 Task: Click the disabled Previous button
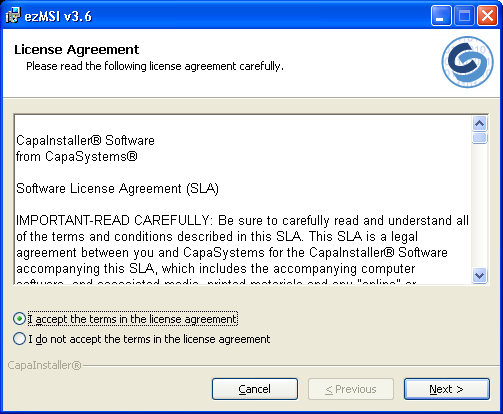tap(351, 389)
